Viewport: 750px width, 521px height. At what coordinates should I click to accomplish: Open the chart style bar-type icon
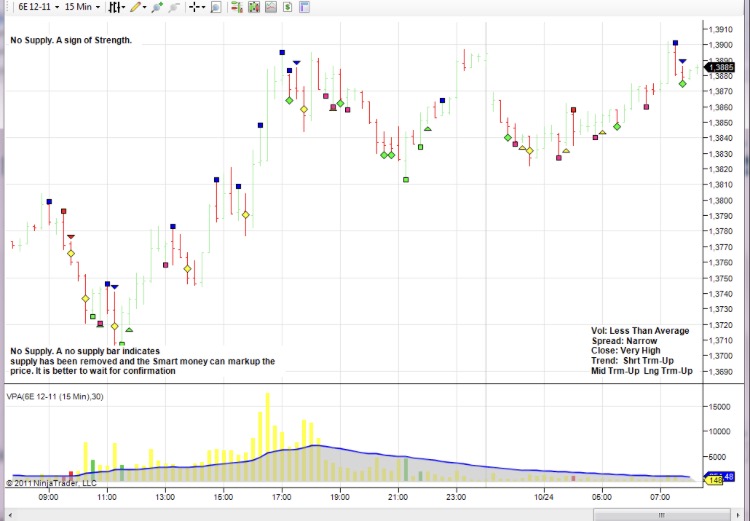pyautogui.click(x=116, y=7)
